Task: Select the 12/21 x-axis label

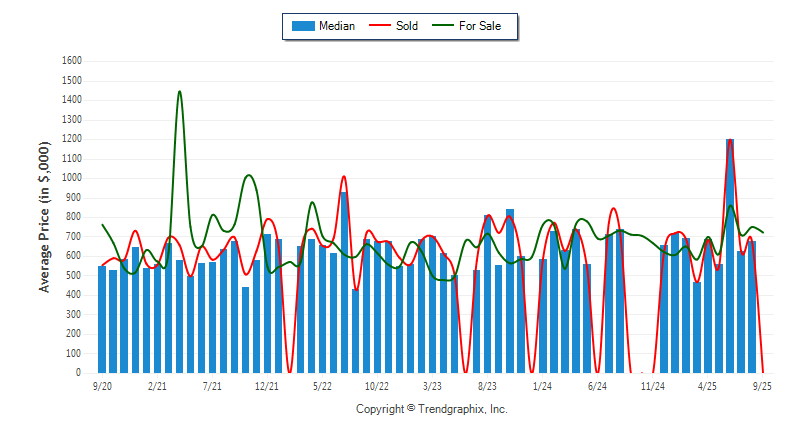Action: 267,385
